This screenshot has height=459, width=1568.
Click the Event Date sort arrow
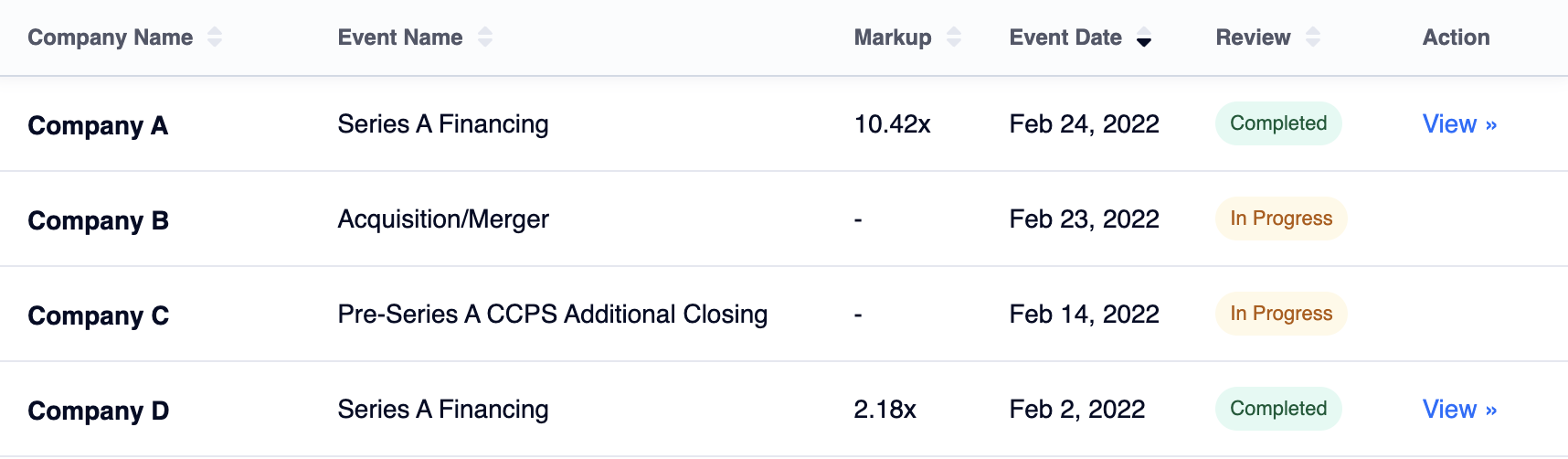(1144, 37)
